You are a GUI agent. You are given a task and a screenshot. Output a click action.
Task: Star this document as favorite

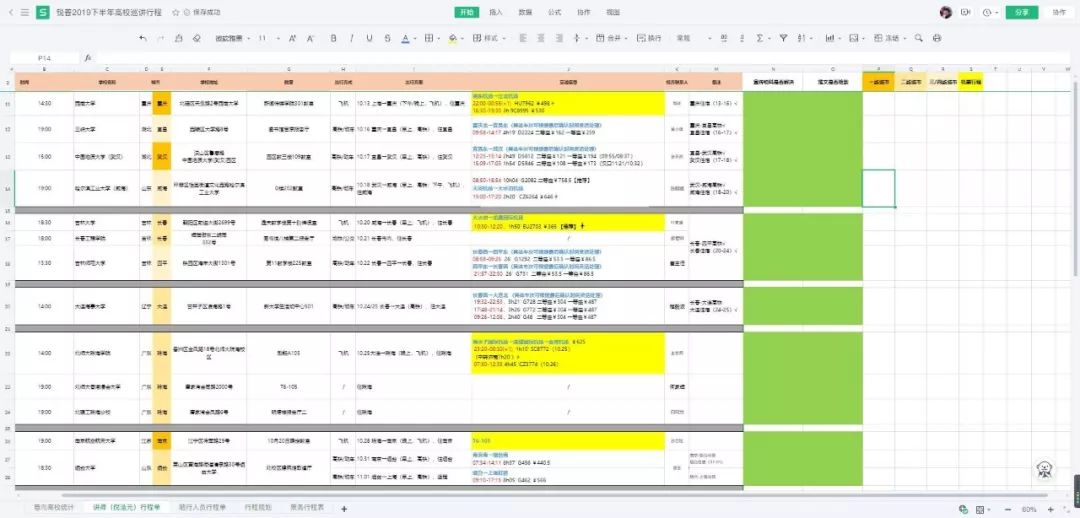(x=176, y=12)
